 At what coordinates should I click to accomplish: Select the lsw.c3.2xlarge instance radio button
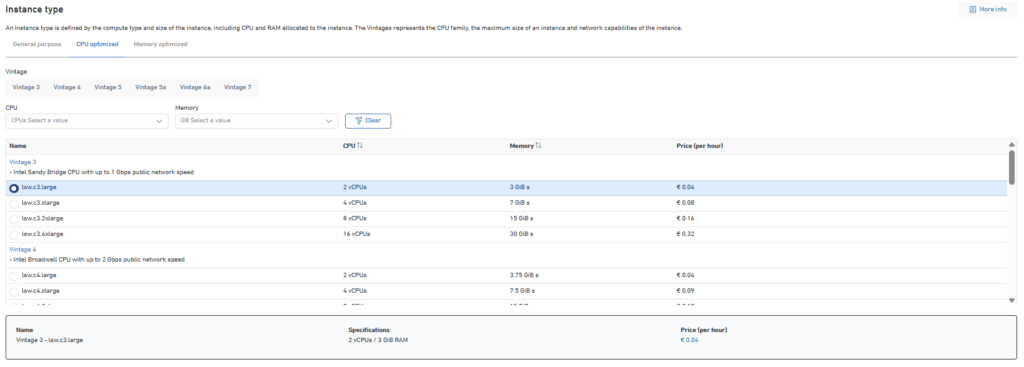click(14, 219)
